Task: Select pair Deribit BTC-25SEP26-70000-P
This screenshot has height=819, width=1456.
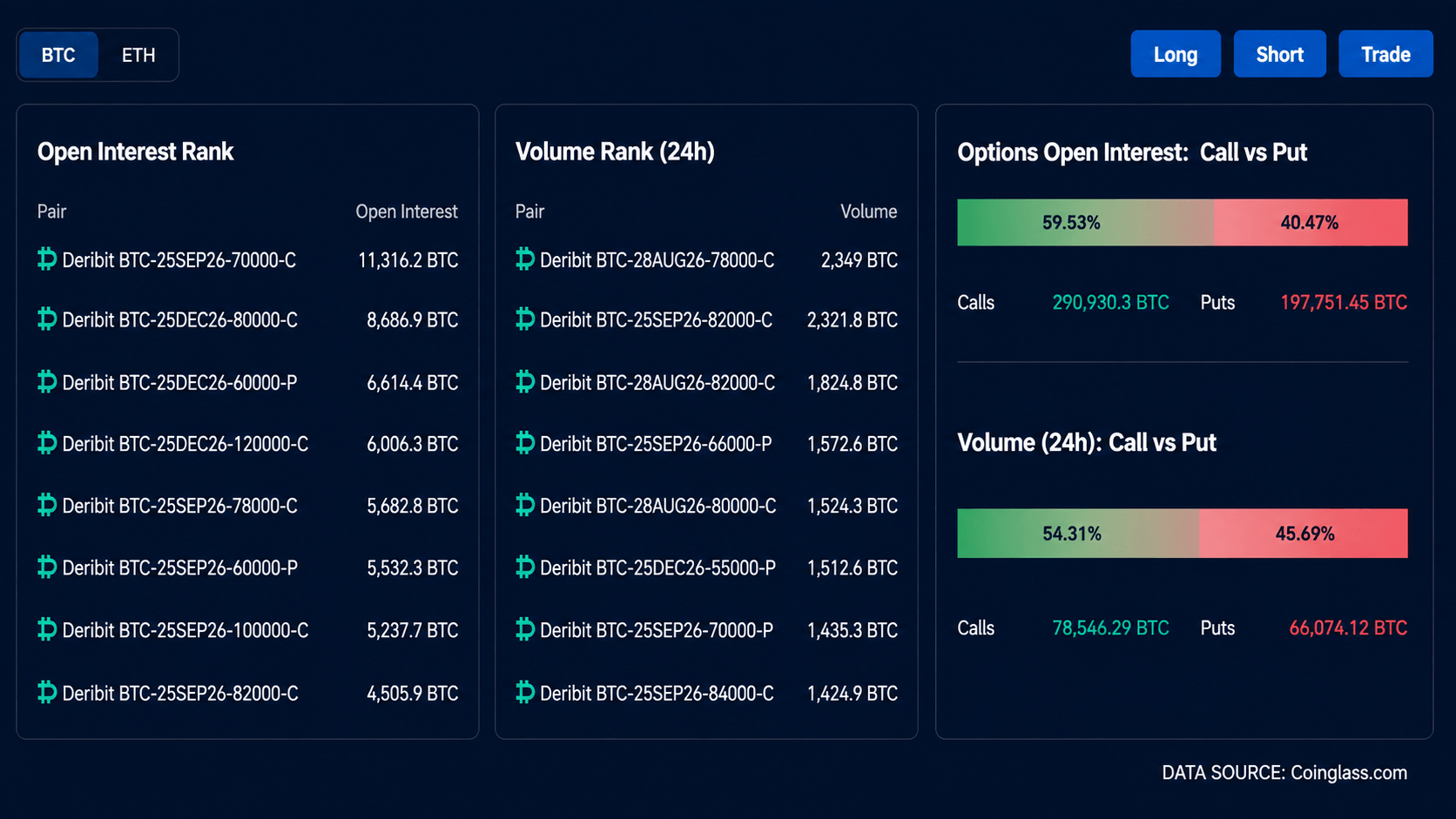Action: click(657, 630)
